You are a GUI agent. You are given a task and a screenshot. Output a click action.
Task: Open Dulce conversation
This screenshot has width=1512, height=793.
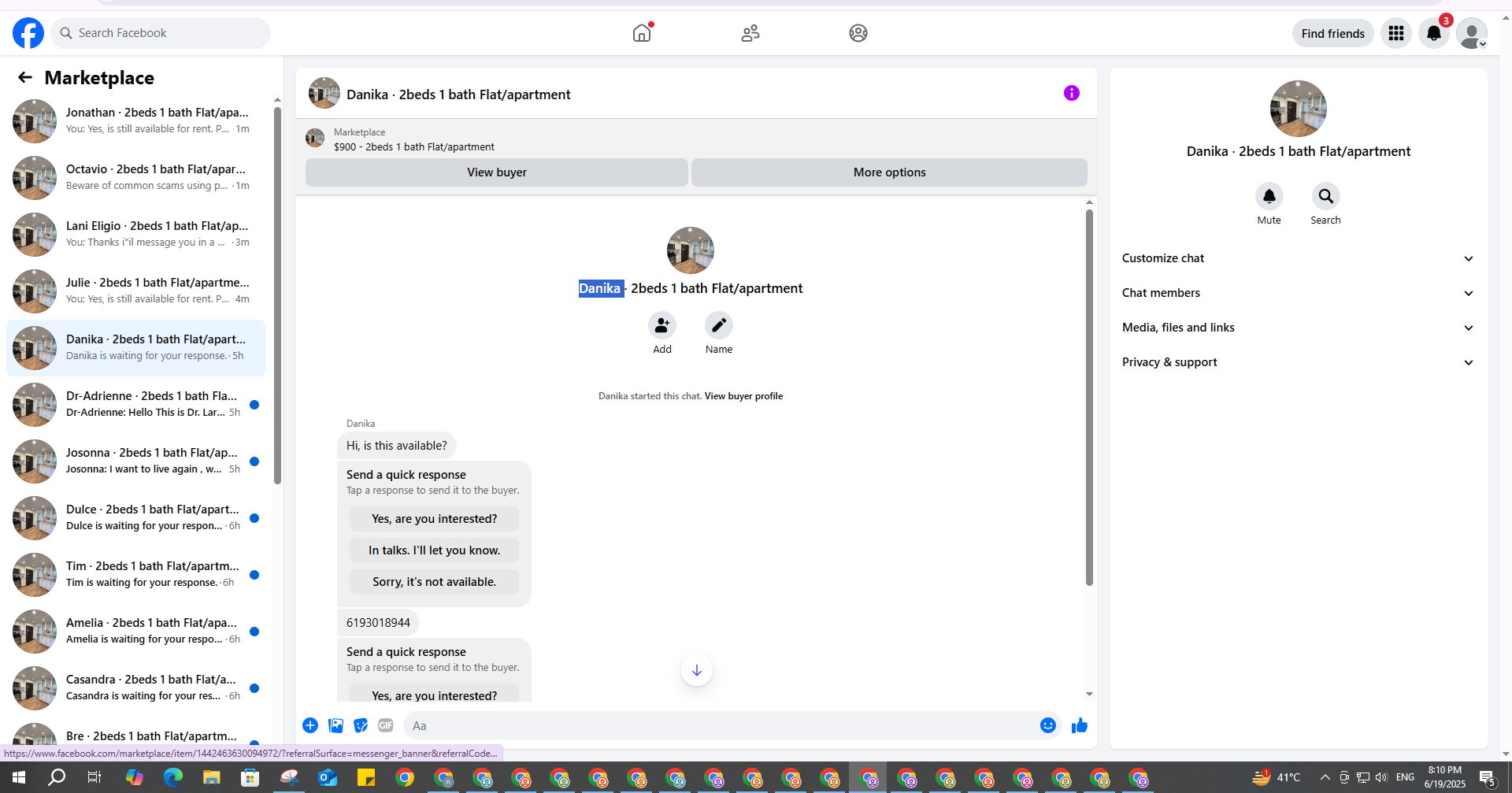pos(135,518)
